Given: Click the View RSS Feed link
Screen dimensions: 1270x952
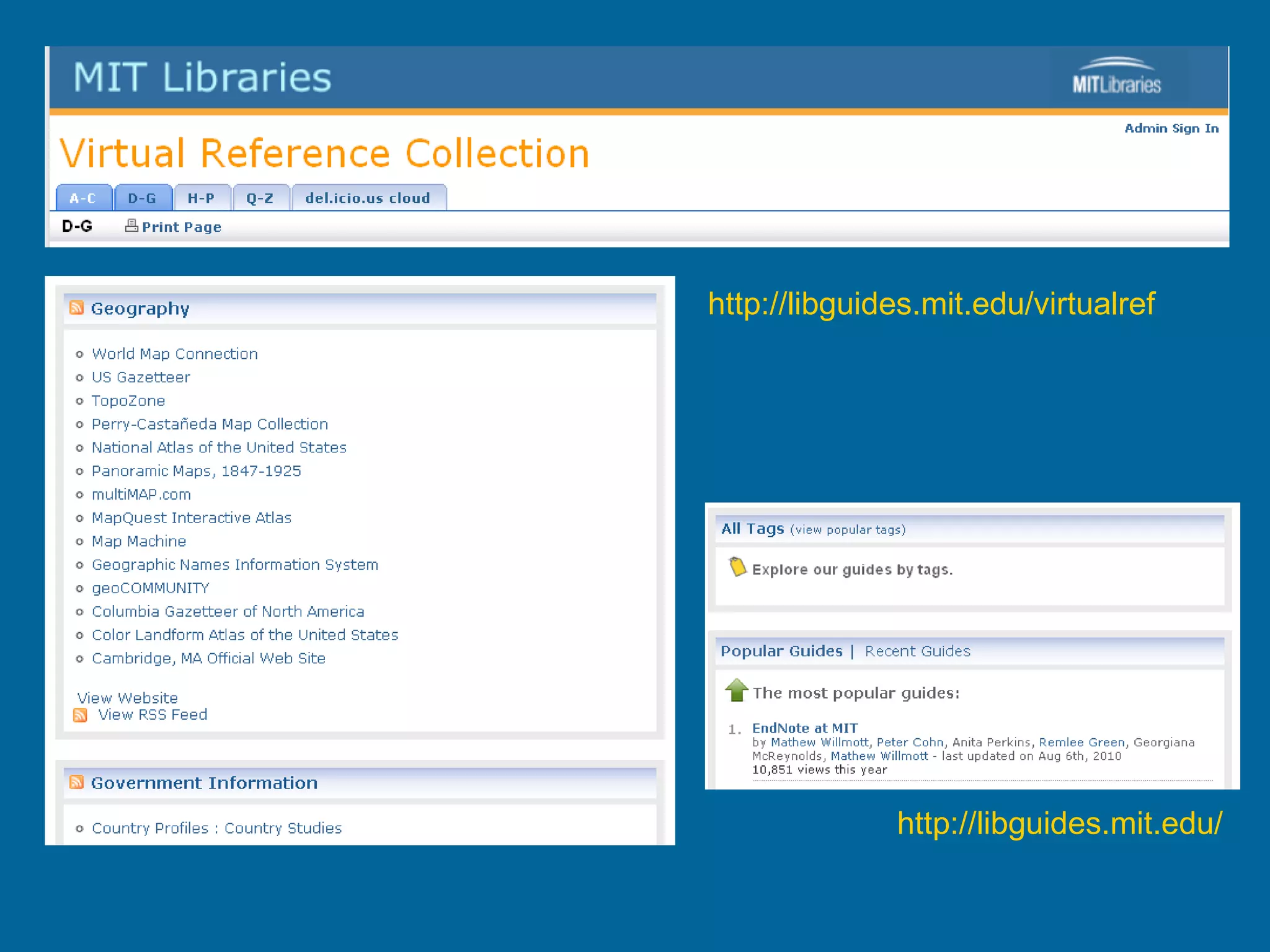Looking at the screenshot, I should pyautogui.click(x=153, y=715).
